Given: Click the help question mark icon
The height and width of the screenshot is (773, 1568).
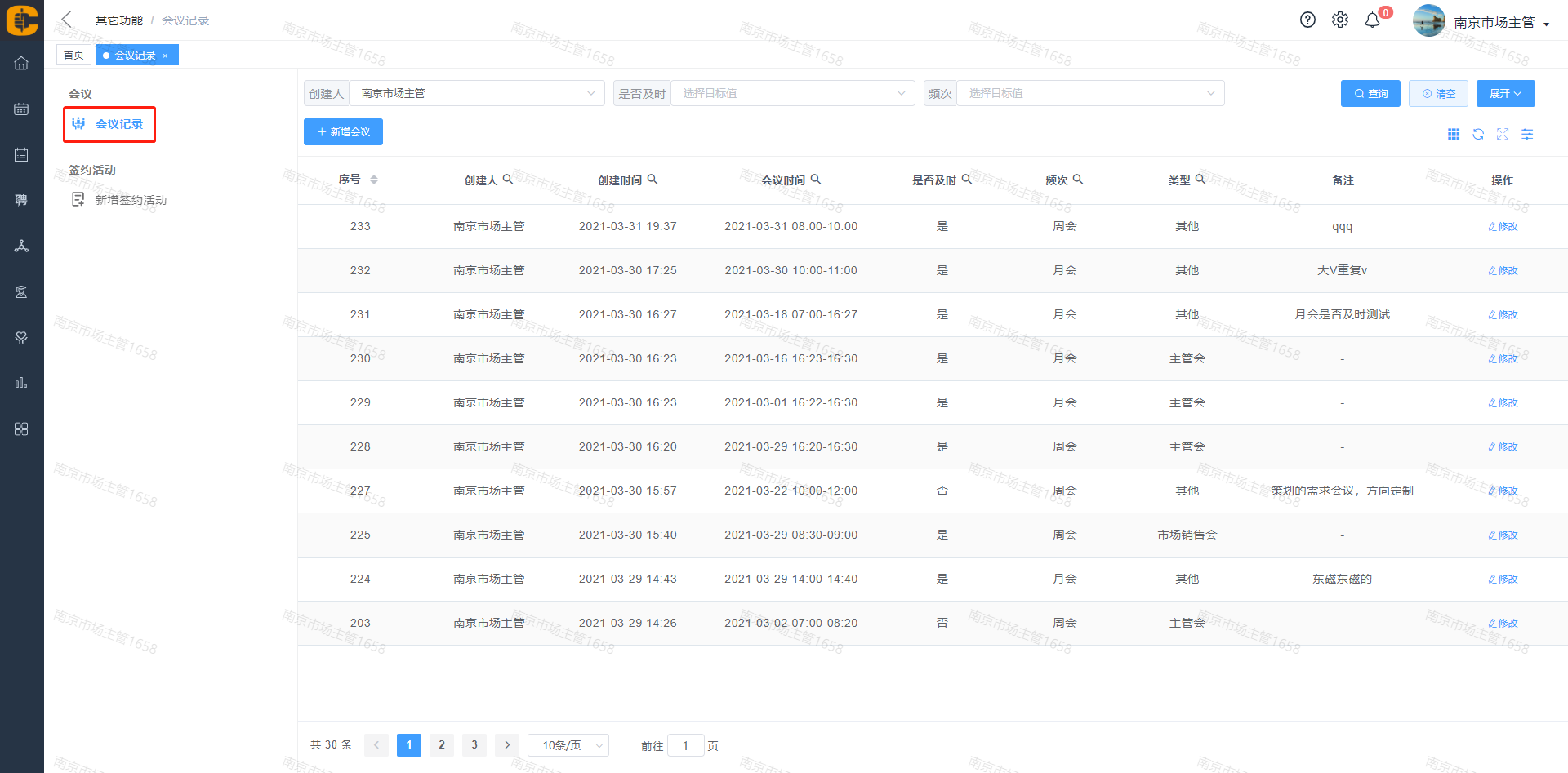Looking at the screenshot, I should 1307,20.
